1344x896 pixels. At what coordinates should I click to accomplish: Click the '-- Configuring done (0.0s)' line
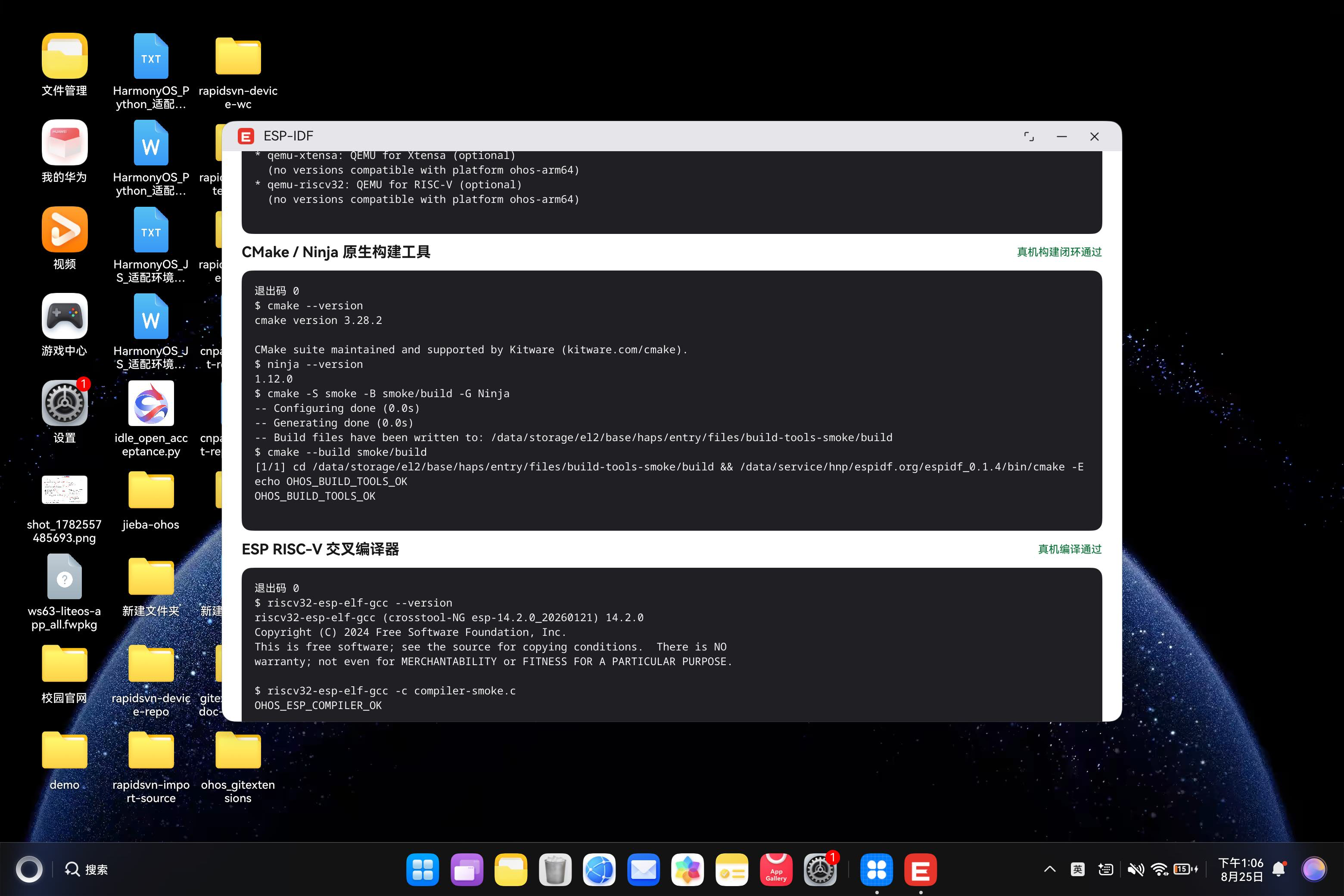pos(337,408)
